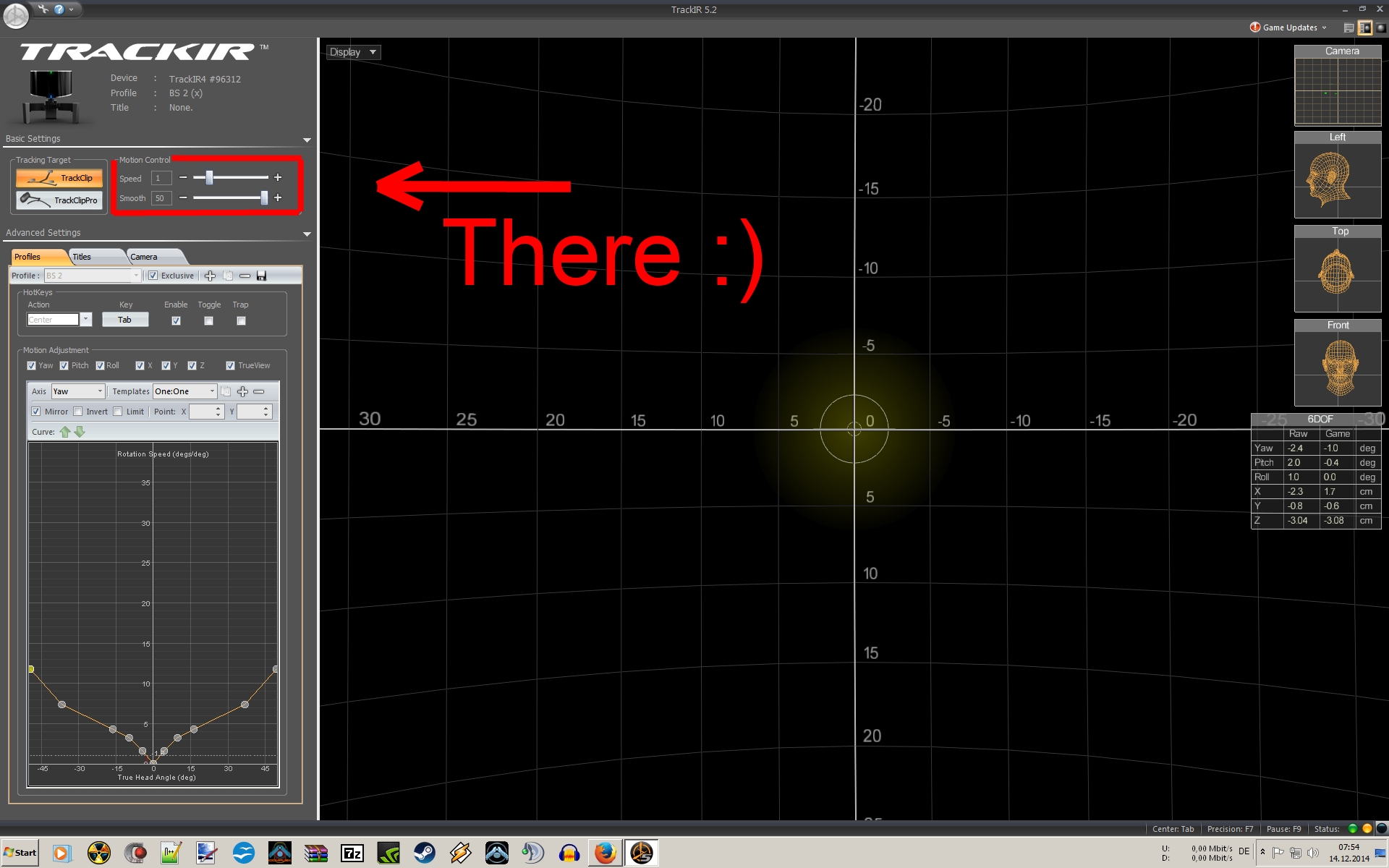The width and height of the screenshot is (1389, 868).
Task: Open Steam from the taskbar
Action: click(425, 853)
